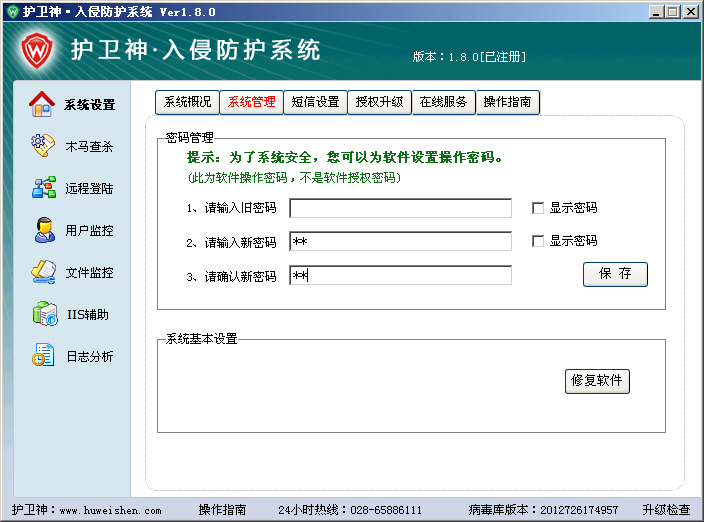This screenshot has width=704, height=522.
Task: Open the 短信设置 tab
Action: (x=315, y=102)
